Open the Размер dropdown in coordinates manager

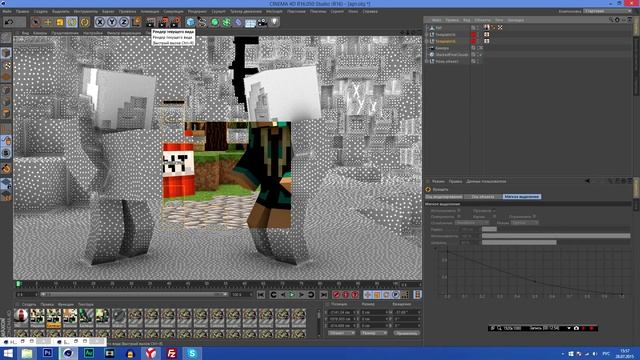pos(373,333)
